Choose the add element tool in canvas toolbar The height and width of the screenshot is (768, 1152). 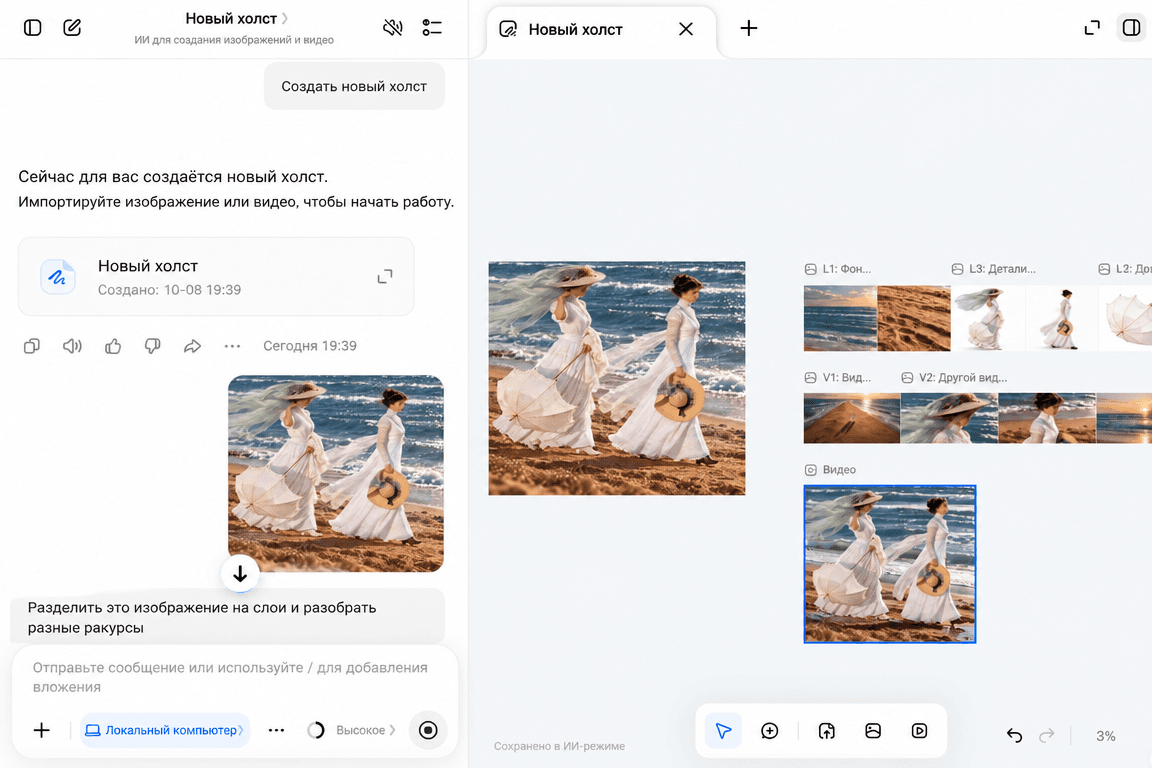[770, 731]
